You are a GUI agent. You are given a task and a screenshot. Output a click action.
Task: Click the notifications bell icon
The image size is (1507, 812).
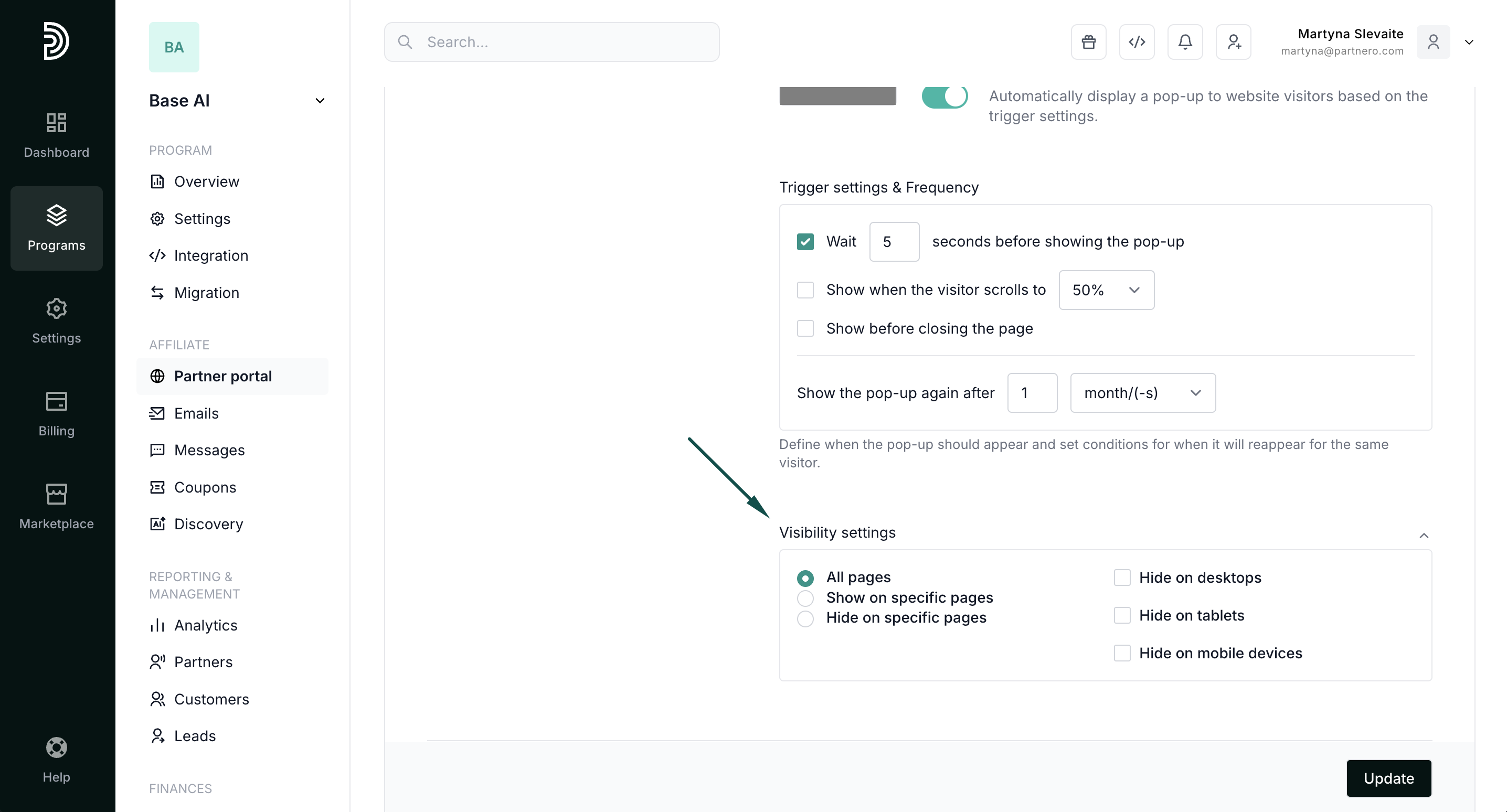[1185, 42]
